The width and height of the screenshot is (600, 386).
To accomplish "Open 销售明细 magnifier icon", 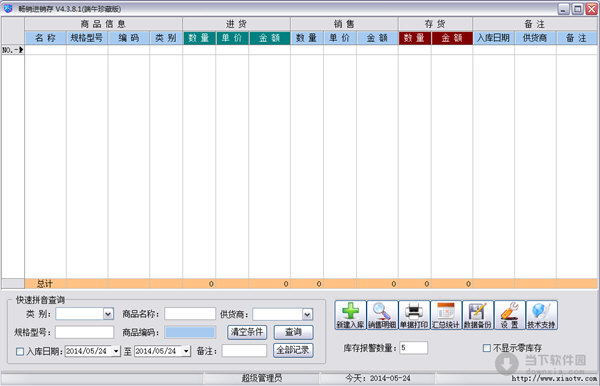I will coord(382,315).
